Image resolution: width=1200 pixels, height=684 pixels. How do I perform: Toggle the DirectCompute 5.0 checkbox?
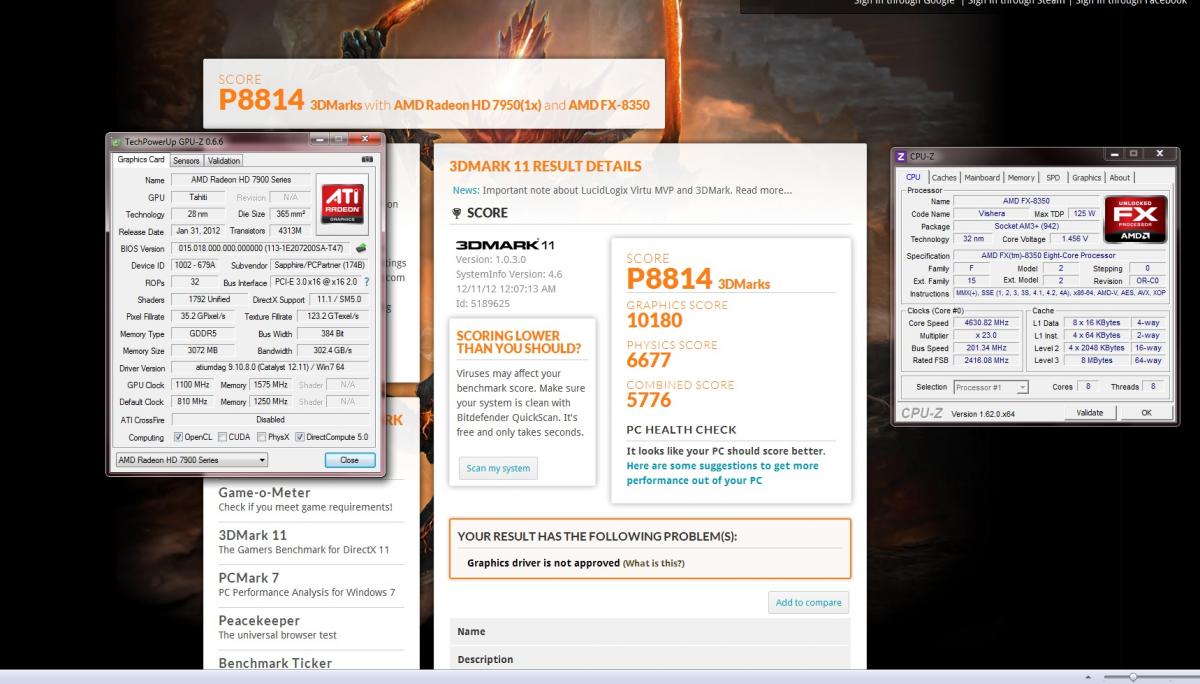pyautogui.click(x=299, y=437)
